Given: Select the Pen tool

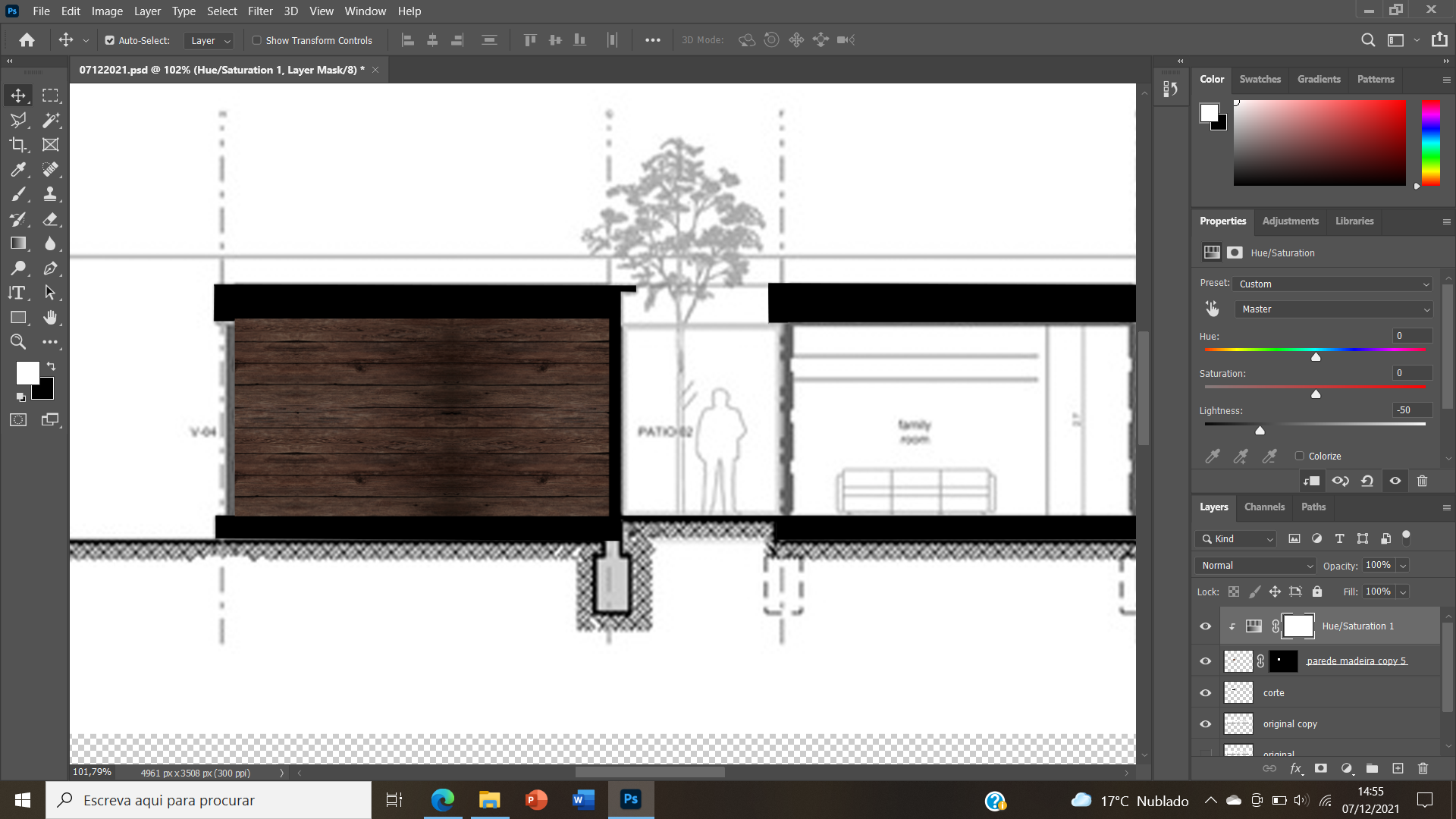Looking at the screenshot, I should [50, 268].
